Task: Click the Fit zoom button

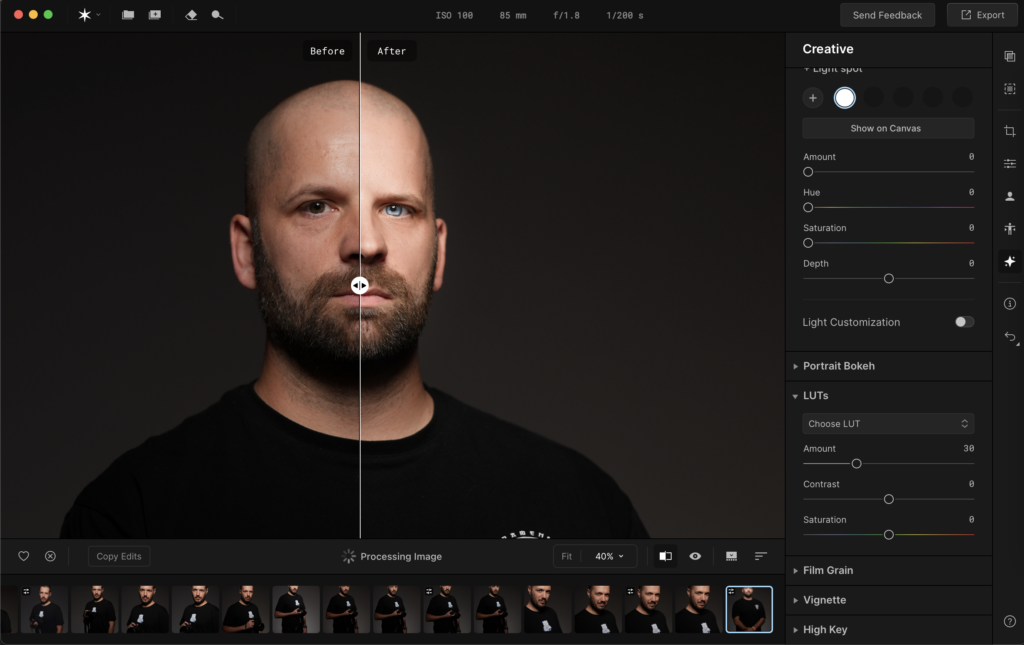Action: point(567,556)
